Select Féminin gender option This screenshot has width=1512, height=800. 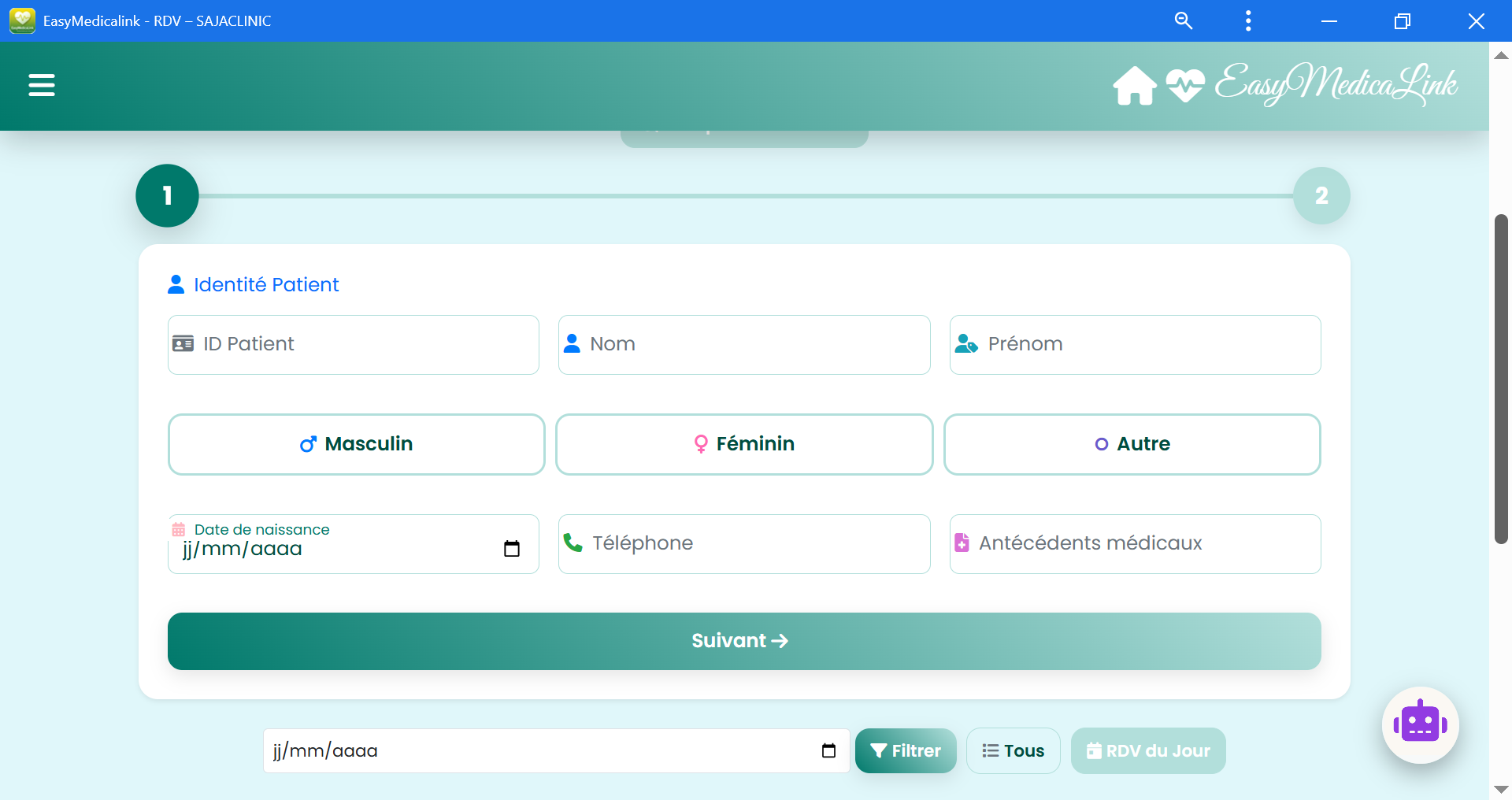pyautogui.click(x=744, y=444)
